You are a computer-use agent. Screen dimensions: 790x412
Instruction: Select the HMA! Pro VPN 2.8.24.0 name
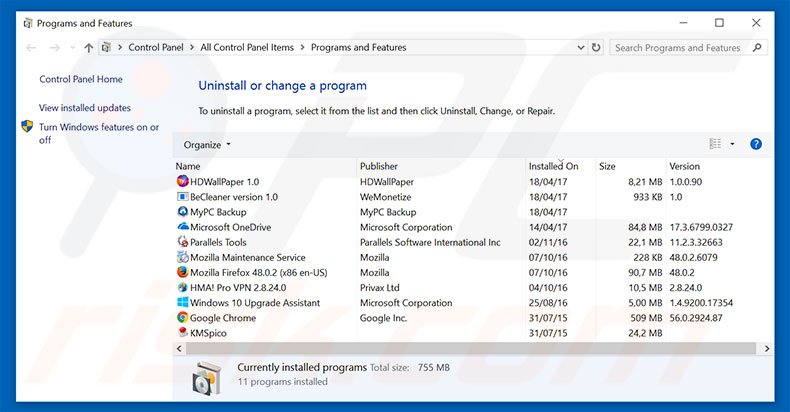238,288
